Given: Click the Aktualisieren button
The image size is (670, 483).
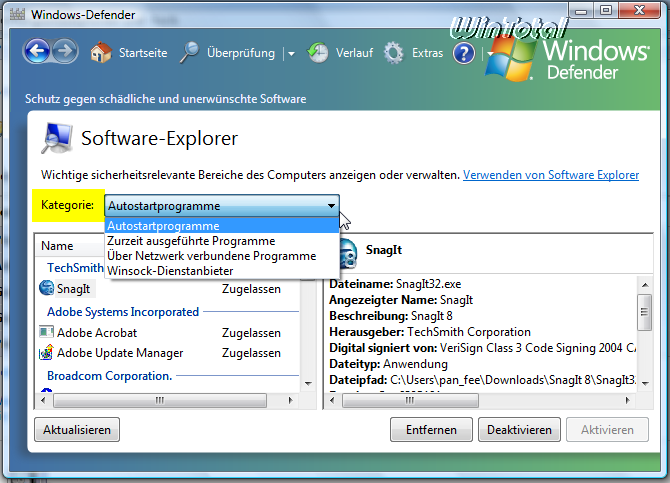Looking at the screenshot, I should point(77,430).
